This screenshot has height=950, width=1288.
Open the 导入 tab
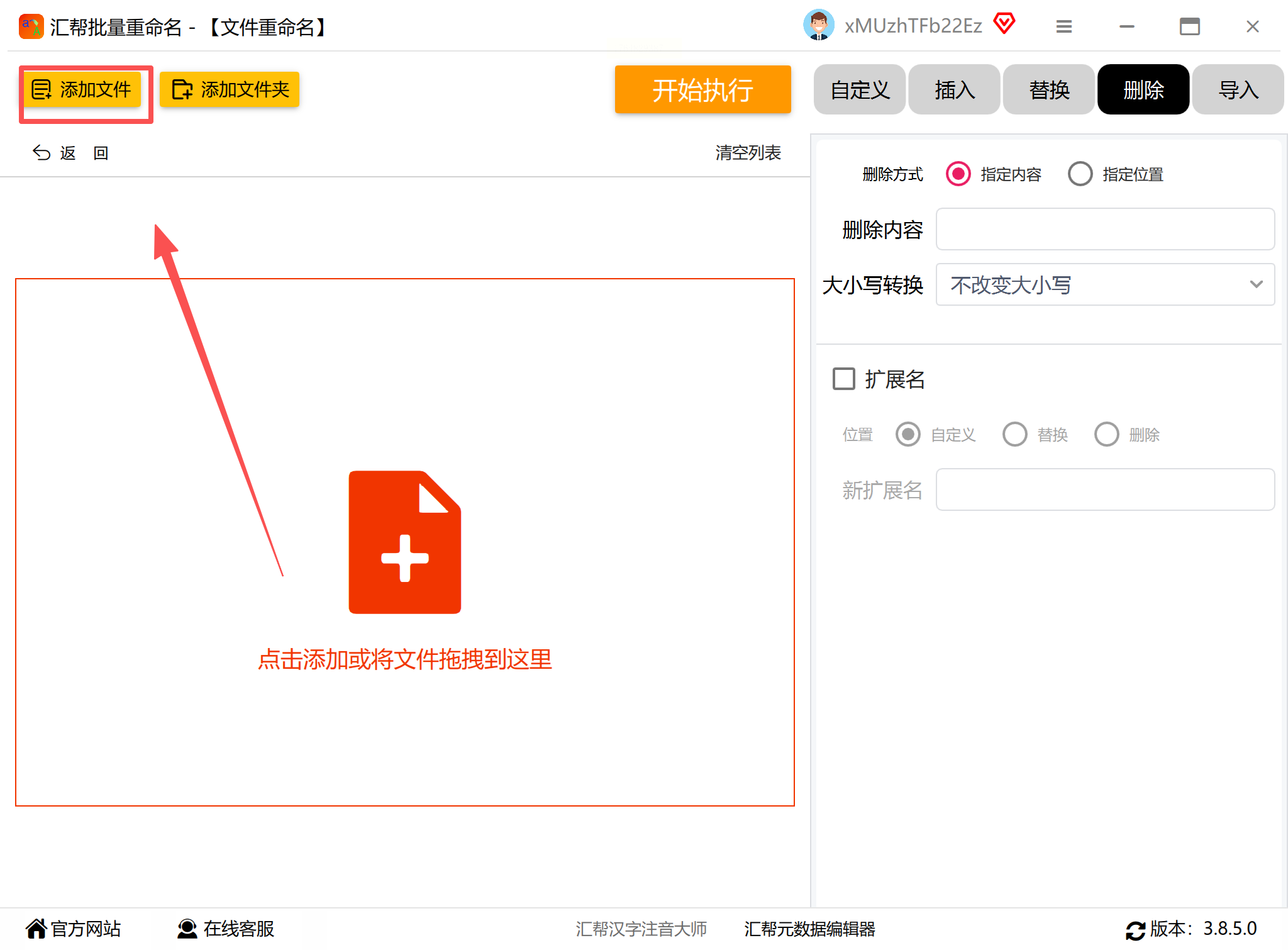(x=1238, y=90)
